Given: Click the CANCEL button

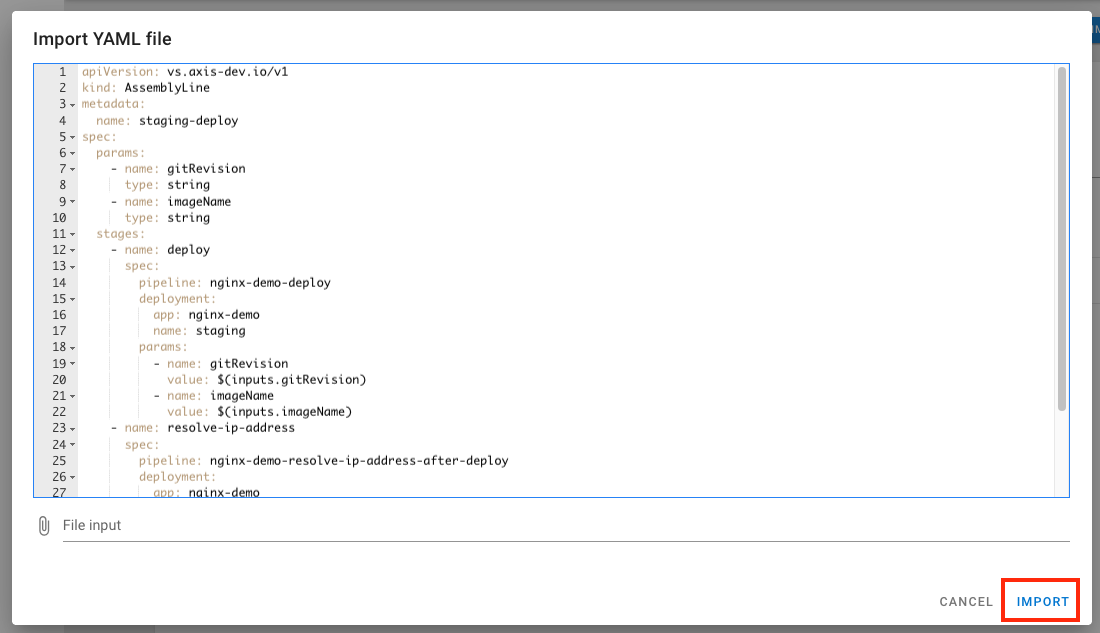Looking at the screenshot, I should point(965,602).
